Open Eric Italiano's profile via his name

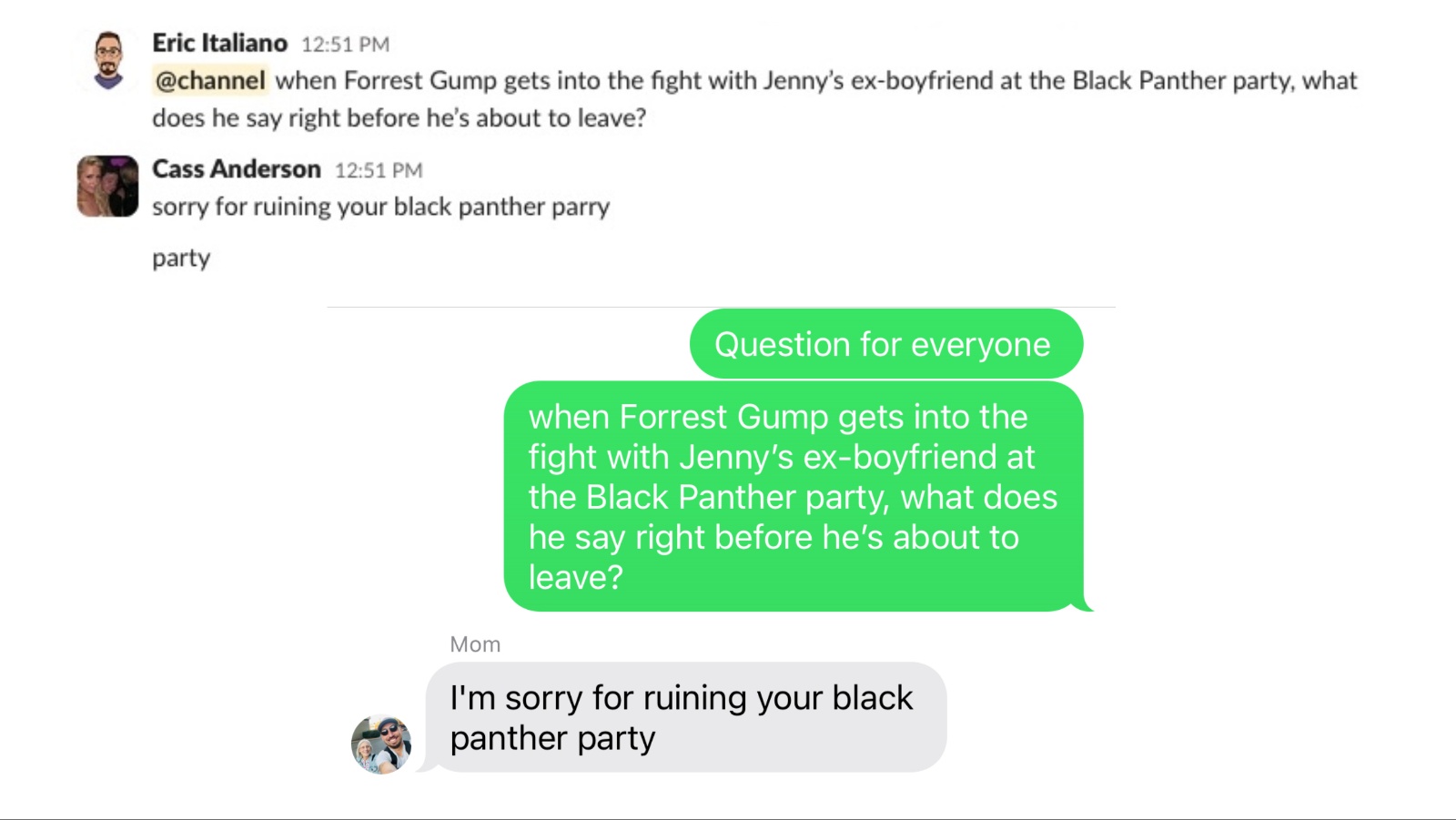pos(219,43)
